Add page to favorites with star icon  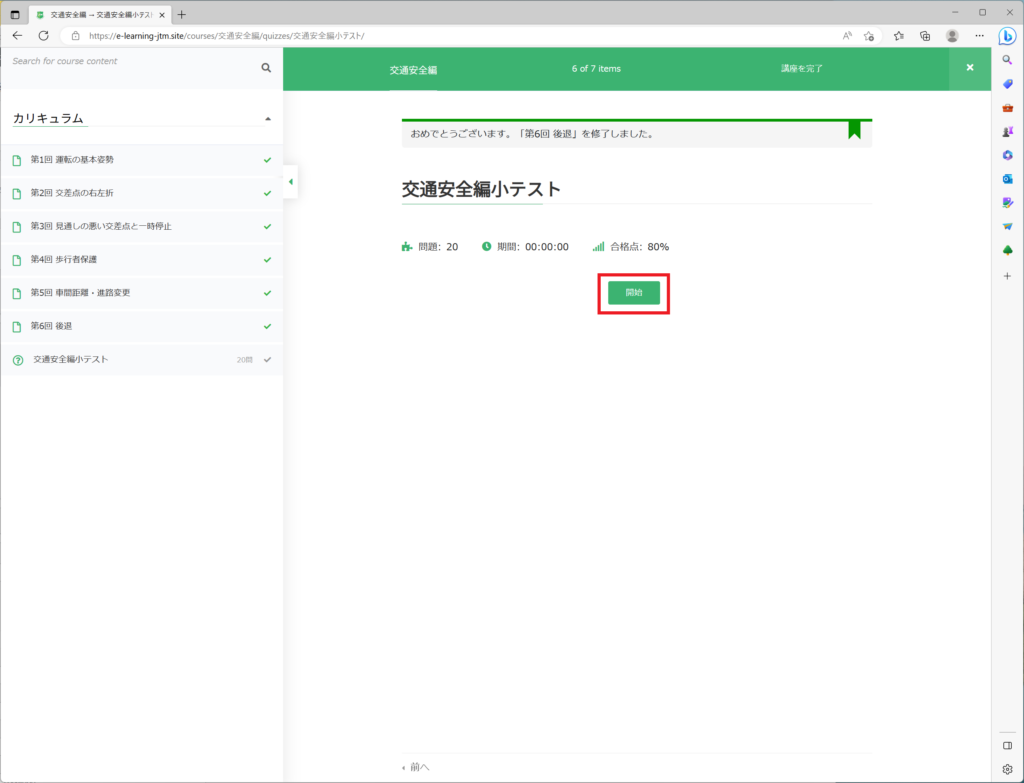pos(869,35)
